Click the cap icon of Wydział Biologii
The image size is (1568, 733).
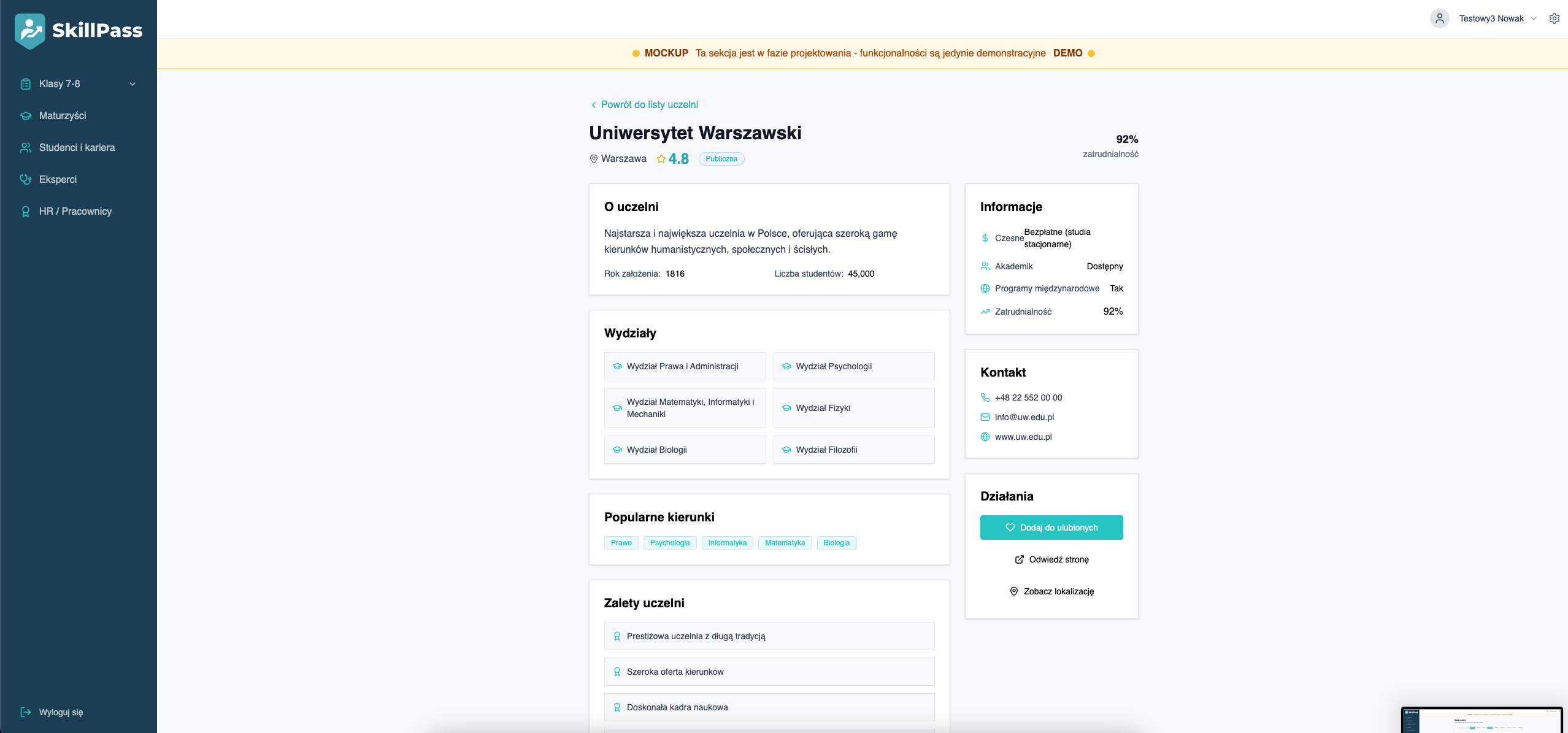tap(617, 450)
